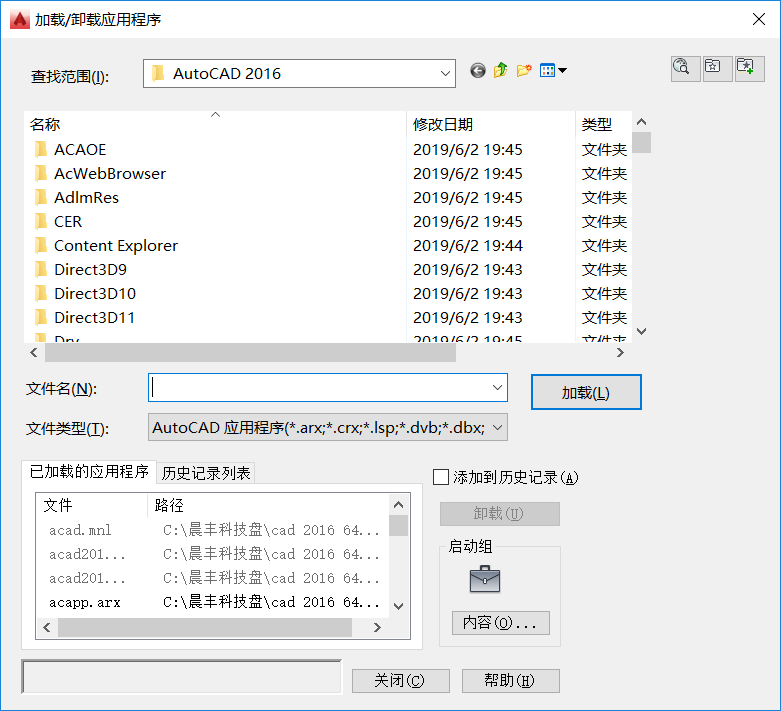
Task: Expand the 查找范围 AutoCAD 2016 dropdown
Action: tap(445, 73)
